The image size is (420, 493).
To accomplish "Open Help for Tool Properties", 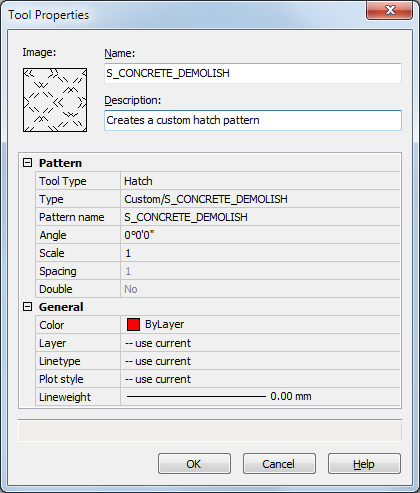I will click(x=364, y=464).
